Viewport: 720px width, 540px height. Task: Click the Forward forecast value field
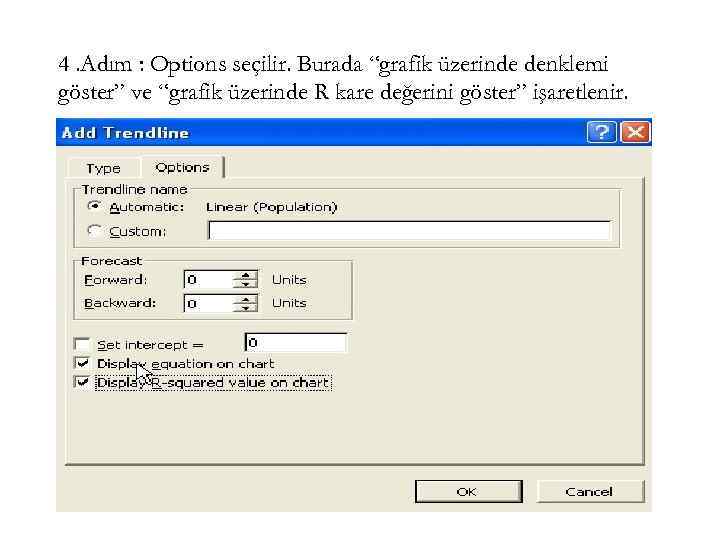[208, 280]
